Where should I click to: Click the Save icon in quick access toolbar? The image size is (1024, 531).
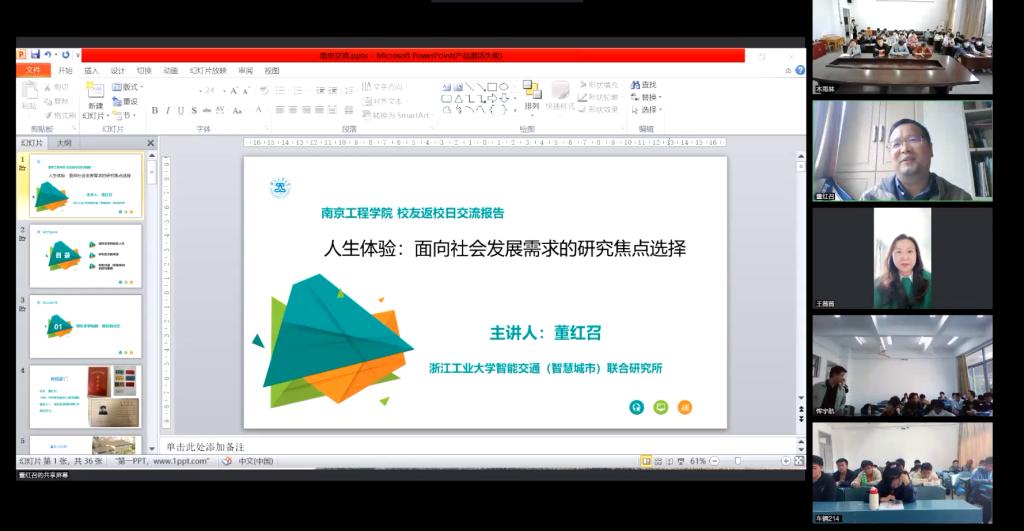point(35,55)
